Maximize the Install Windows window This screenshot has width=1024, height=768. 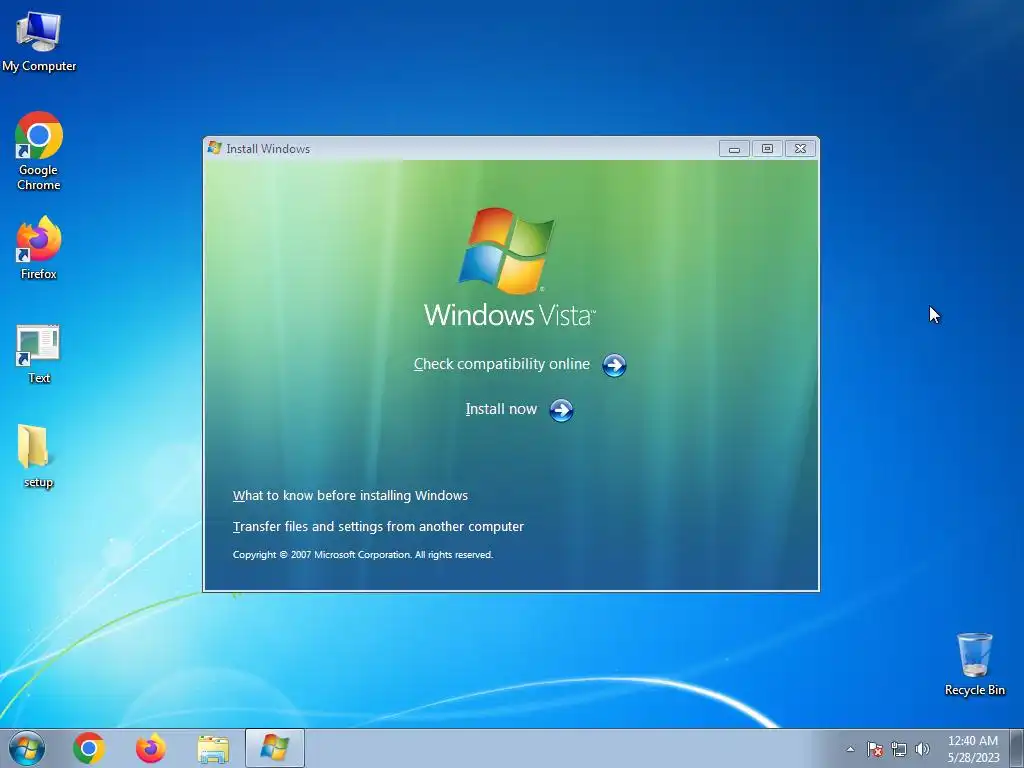point(767,149)
